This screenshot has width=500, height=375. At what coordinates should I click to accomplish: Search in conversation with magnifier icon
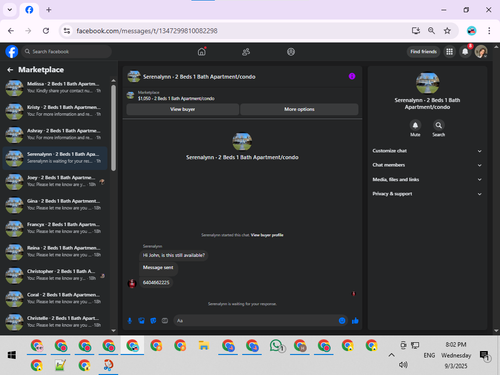[438, 125]
